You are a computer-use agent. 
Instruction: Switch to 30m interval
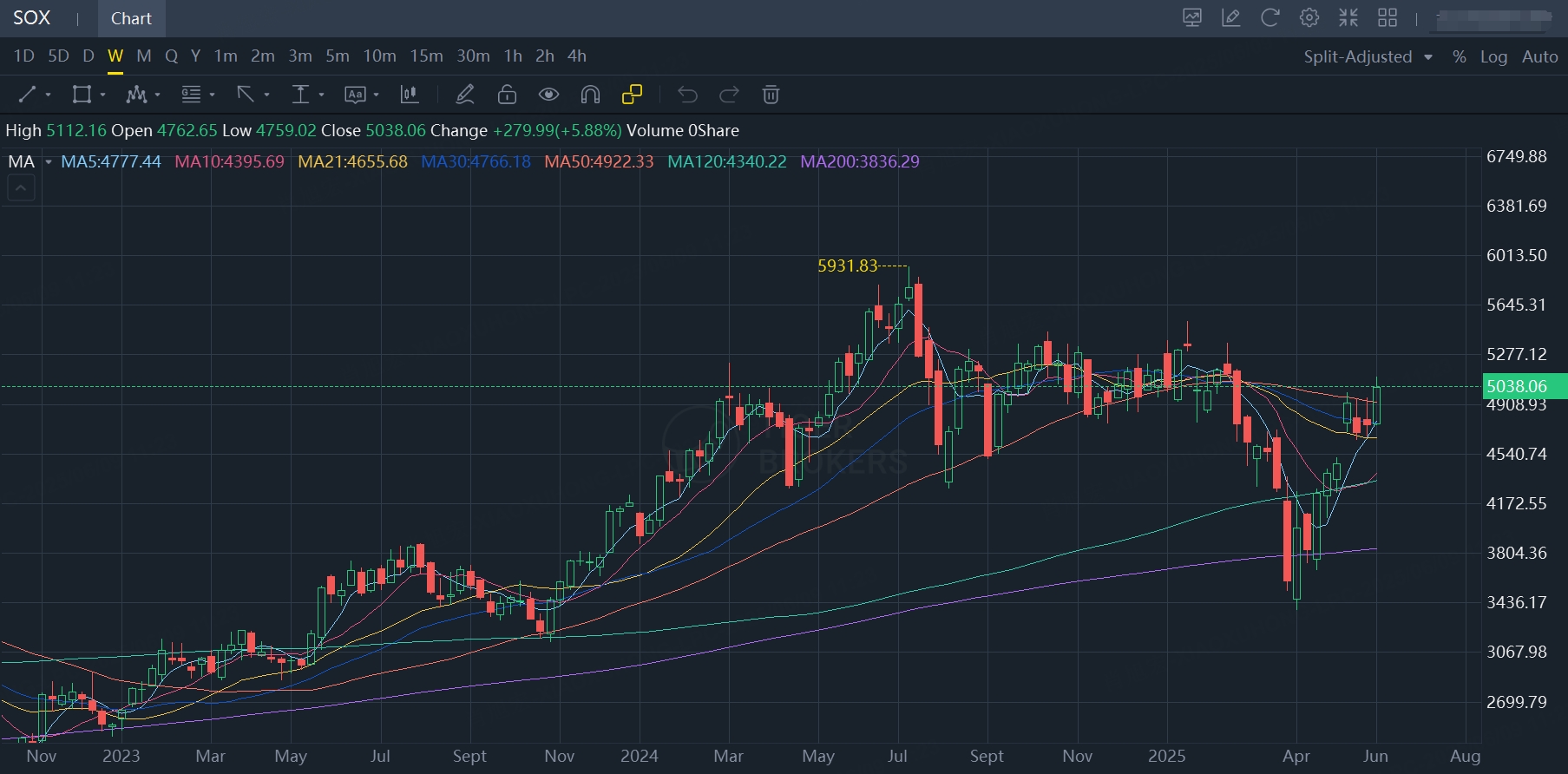click(x=473, y=56)
